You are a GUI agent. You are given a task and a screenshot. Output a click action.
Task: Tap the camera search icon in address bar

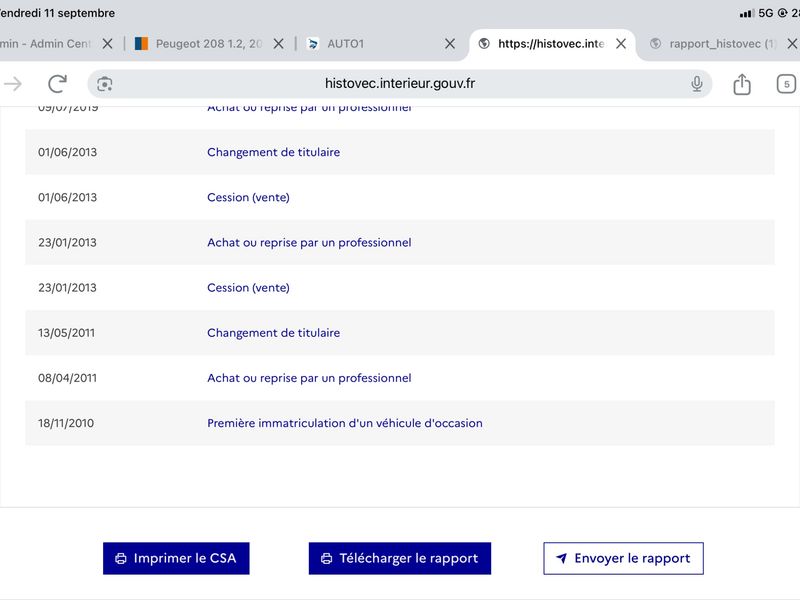(105, 84)
